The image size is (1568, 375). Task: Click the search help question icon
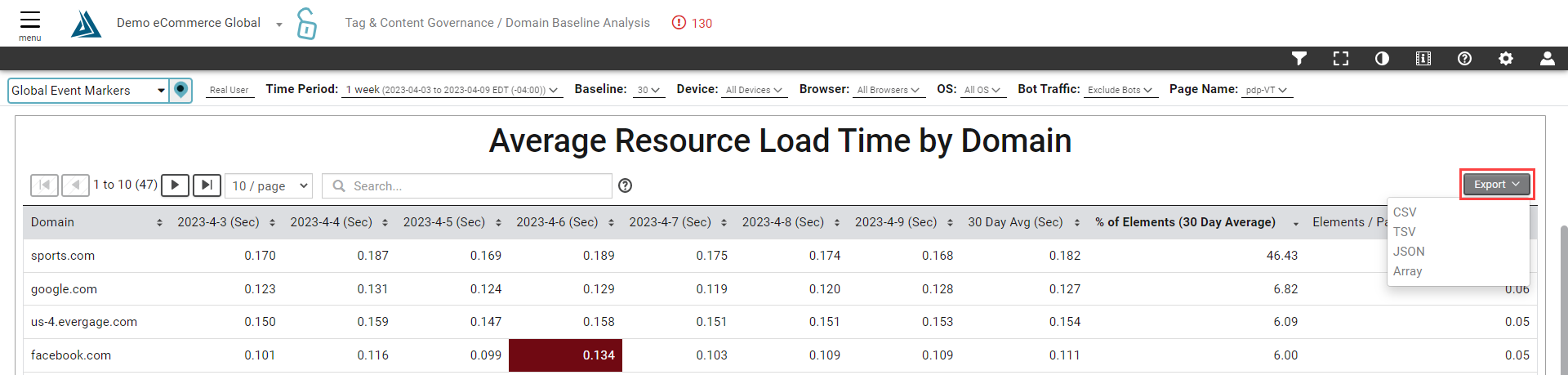pos(626,185)
